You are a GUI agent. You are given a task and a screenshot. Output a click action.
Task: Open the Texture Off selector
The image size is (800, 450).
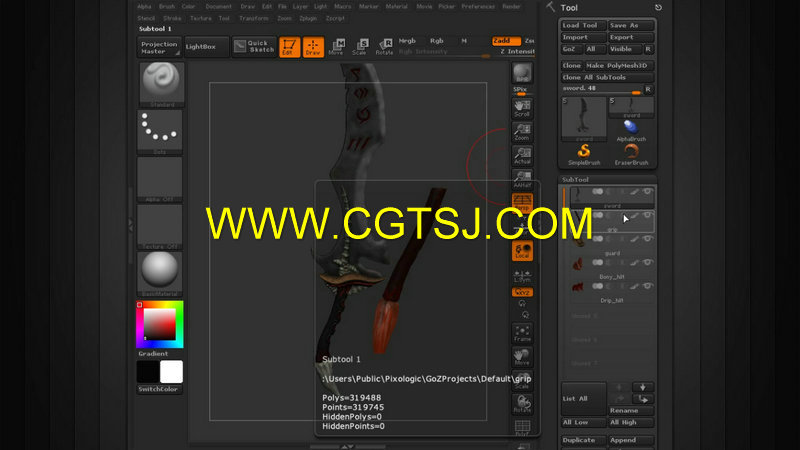tap(160, 227)
